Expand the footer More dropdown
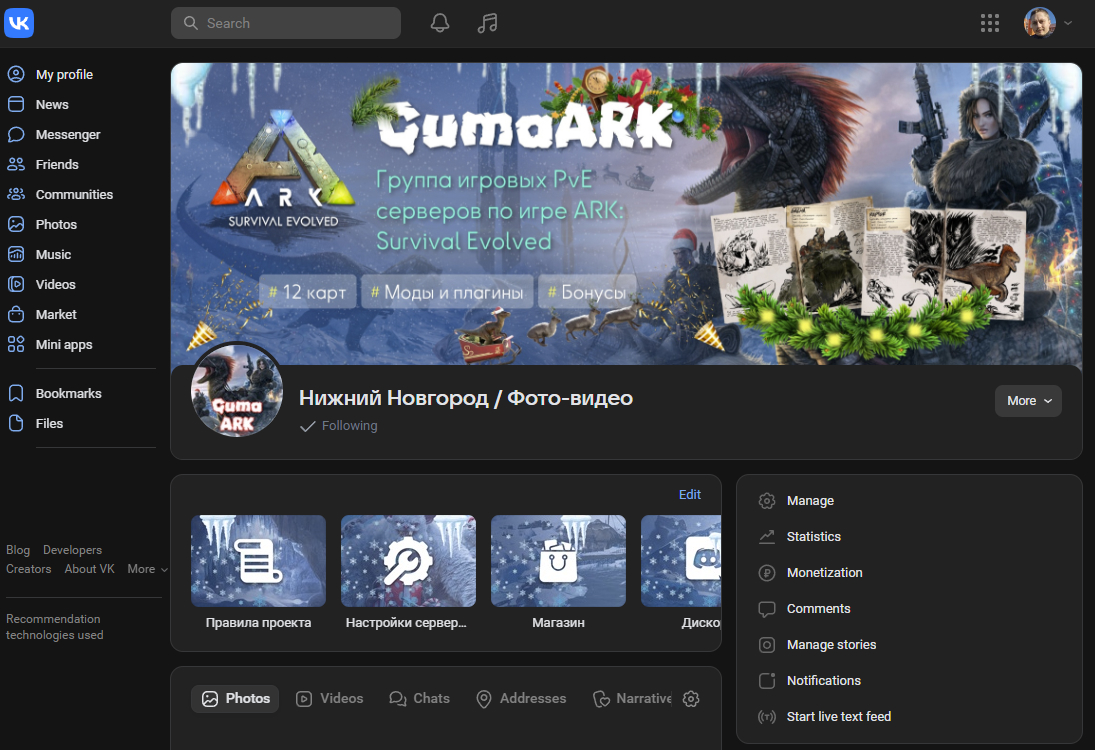The image size is (1095, 750). click(147, 568)
